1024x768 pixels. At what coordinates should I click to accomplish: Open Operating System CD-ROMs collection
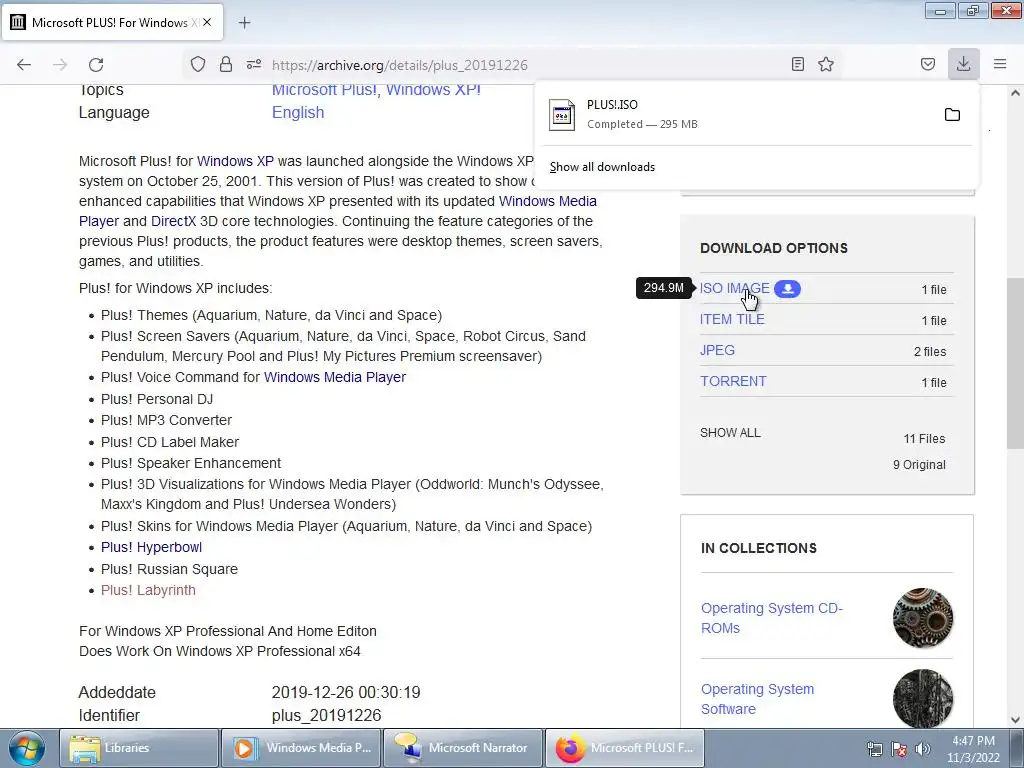[771, 618]
